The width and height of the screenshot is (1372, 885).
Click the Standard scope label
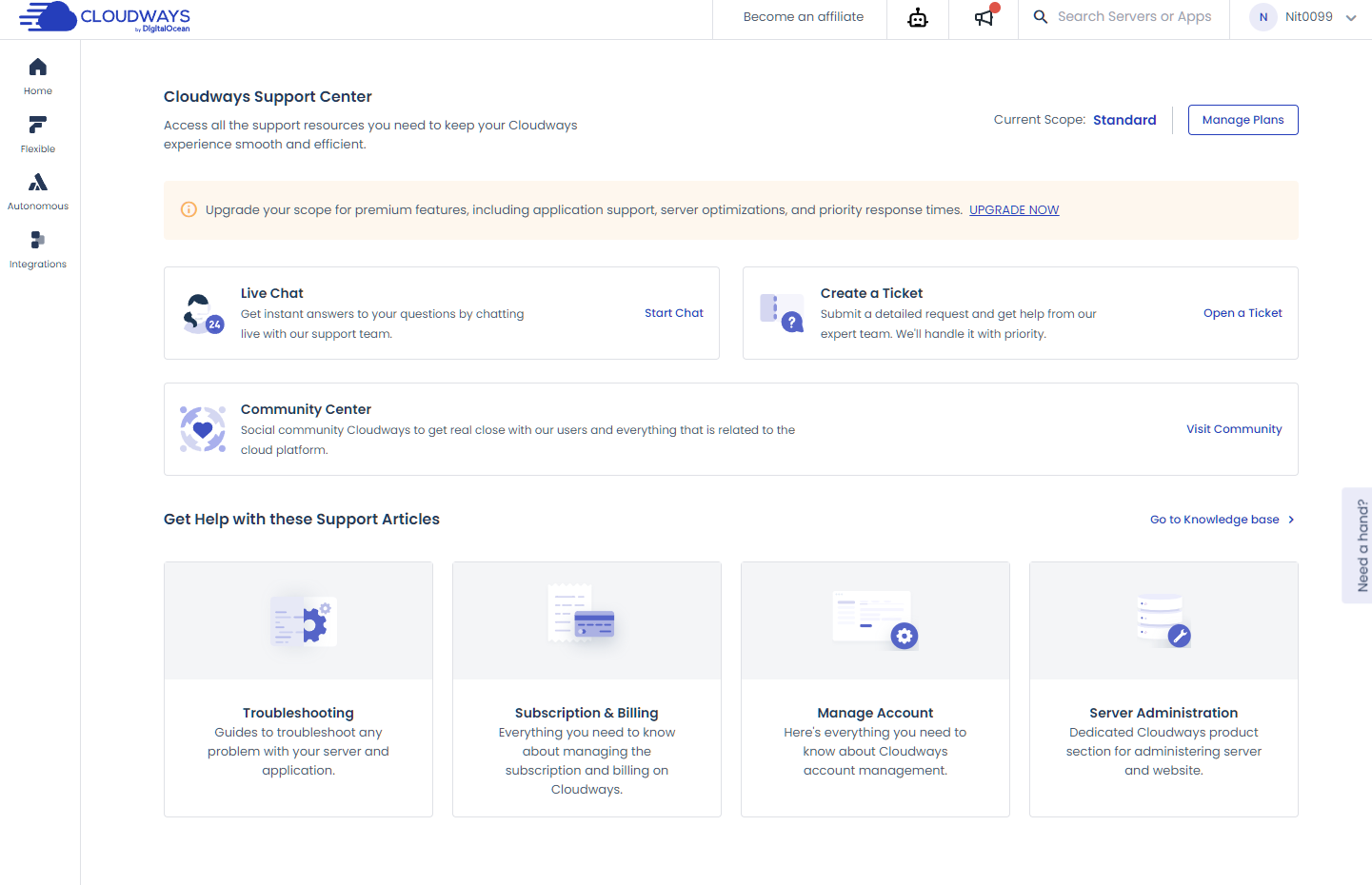1124,120
